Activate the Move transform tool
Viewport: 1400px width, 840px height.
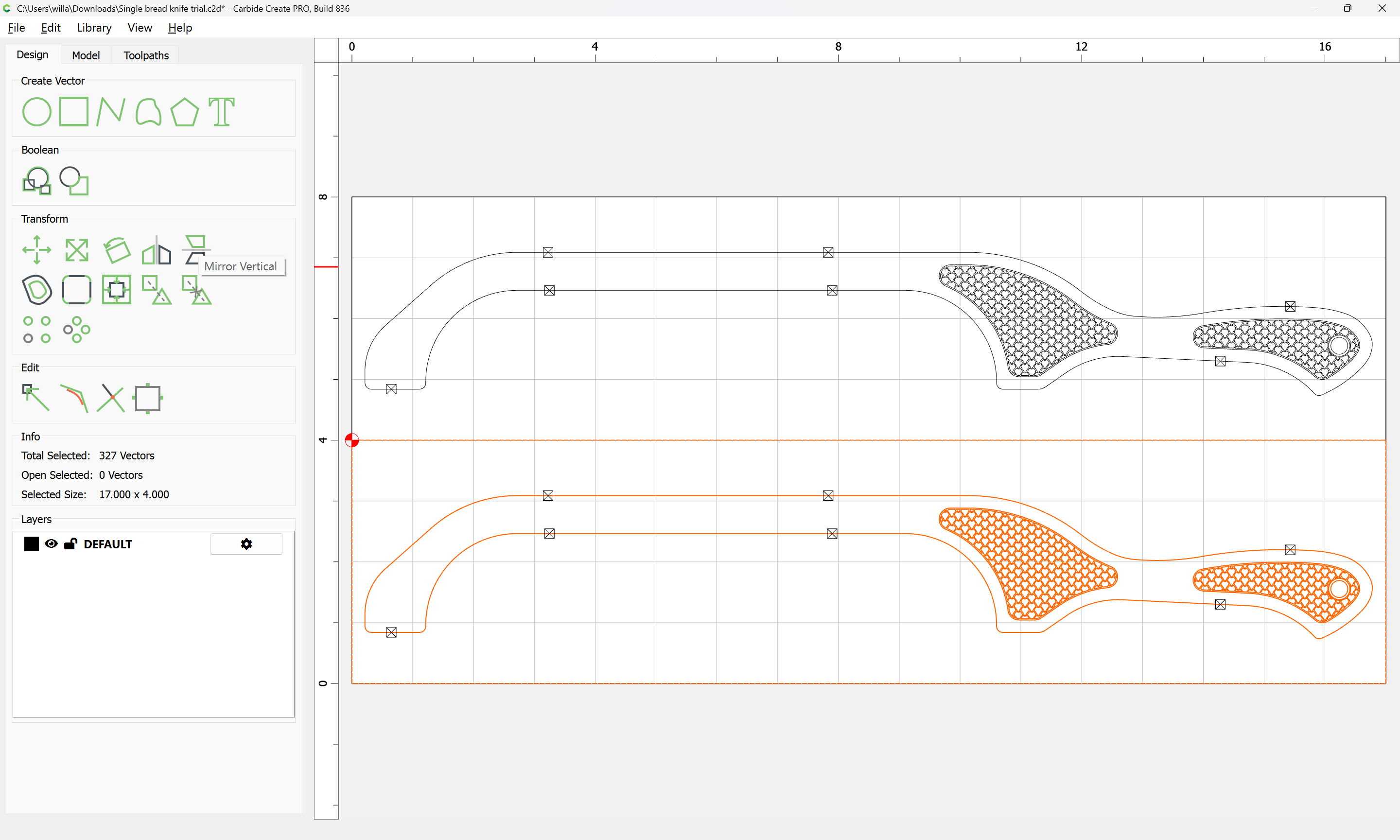point(37,250)
